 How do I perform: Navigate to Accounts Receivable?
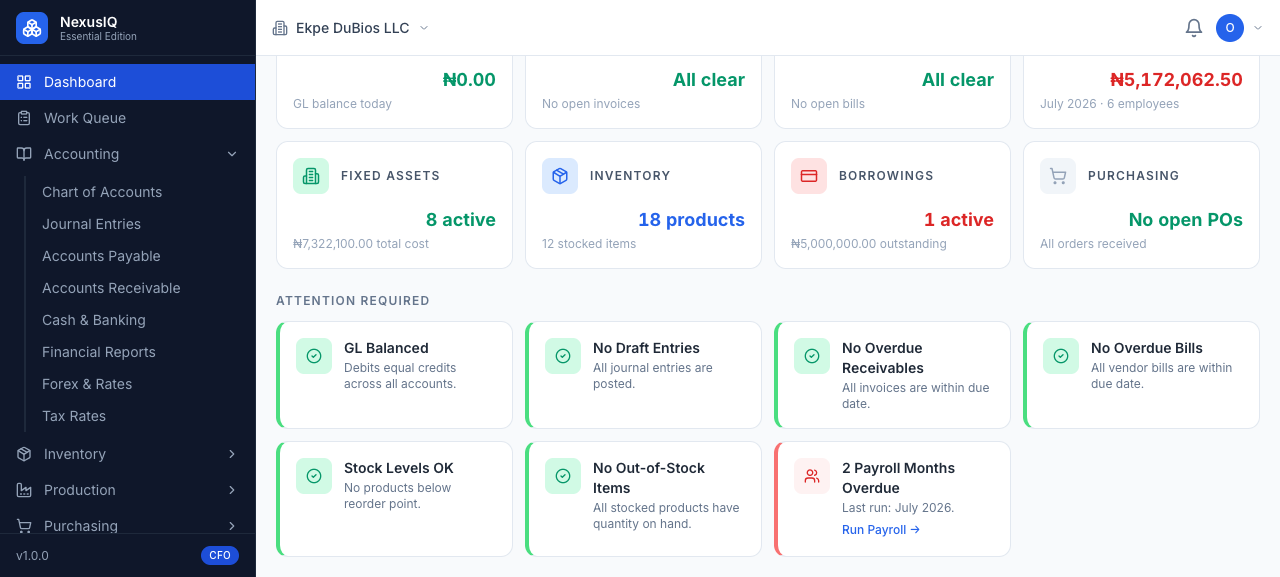111,288
